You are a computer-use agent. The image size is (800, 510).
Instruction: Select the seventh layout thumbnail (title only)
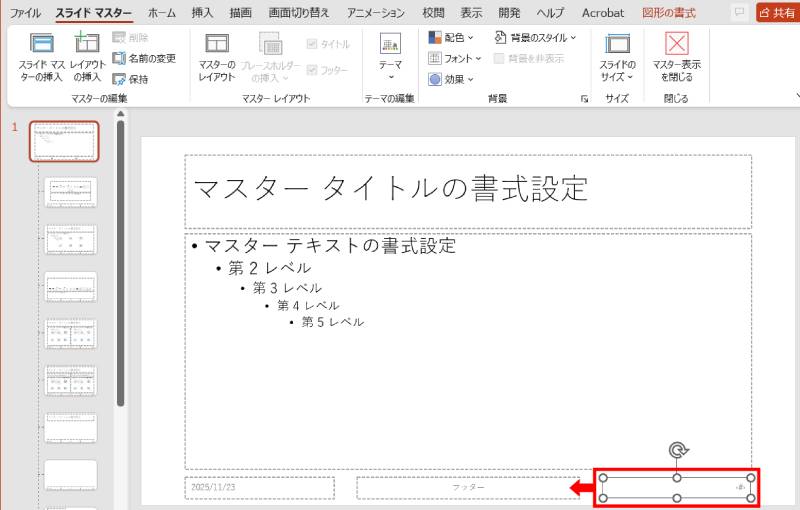tap(71, 427)
